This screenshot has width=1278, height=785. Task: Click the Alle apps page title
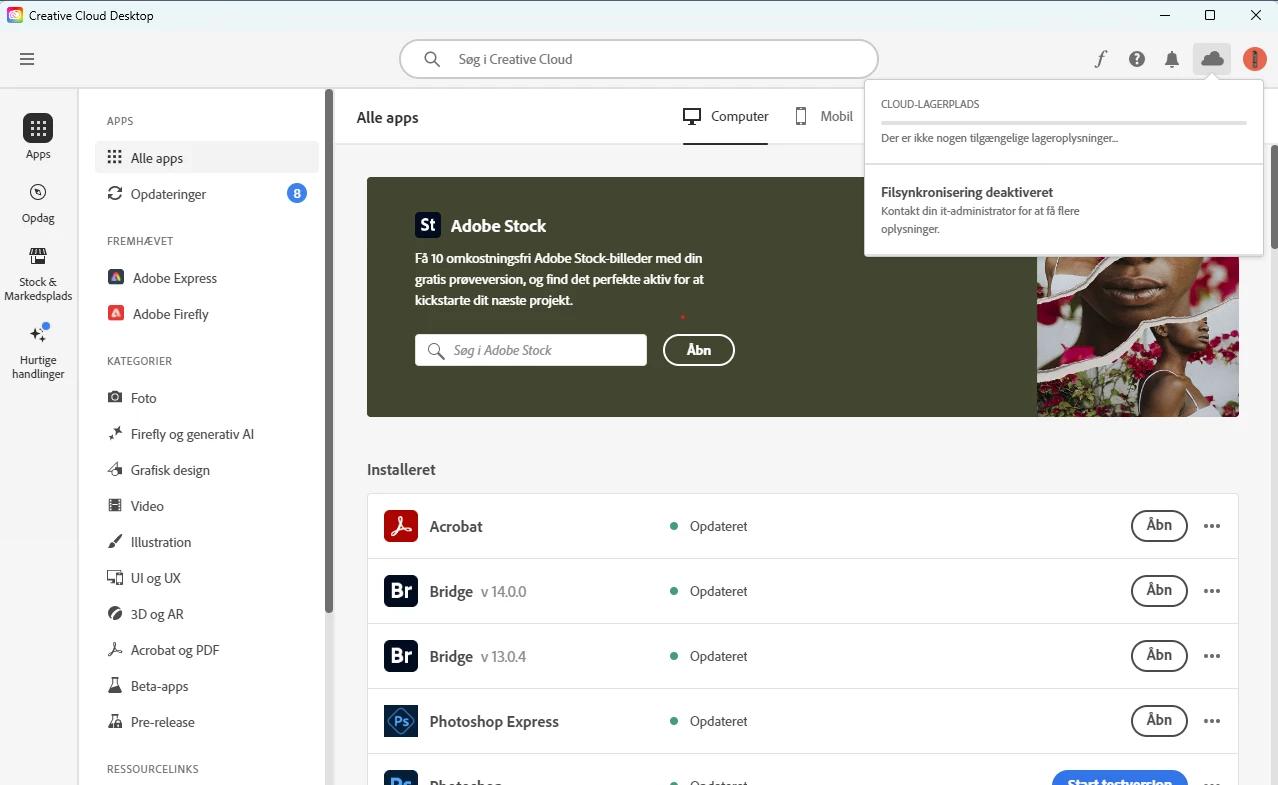point(387,117)
